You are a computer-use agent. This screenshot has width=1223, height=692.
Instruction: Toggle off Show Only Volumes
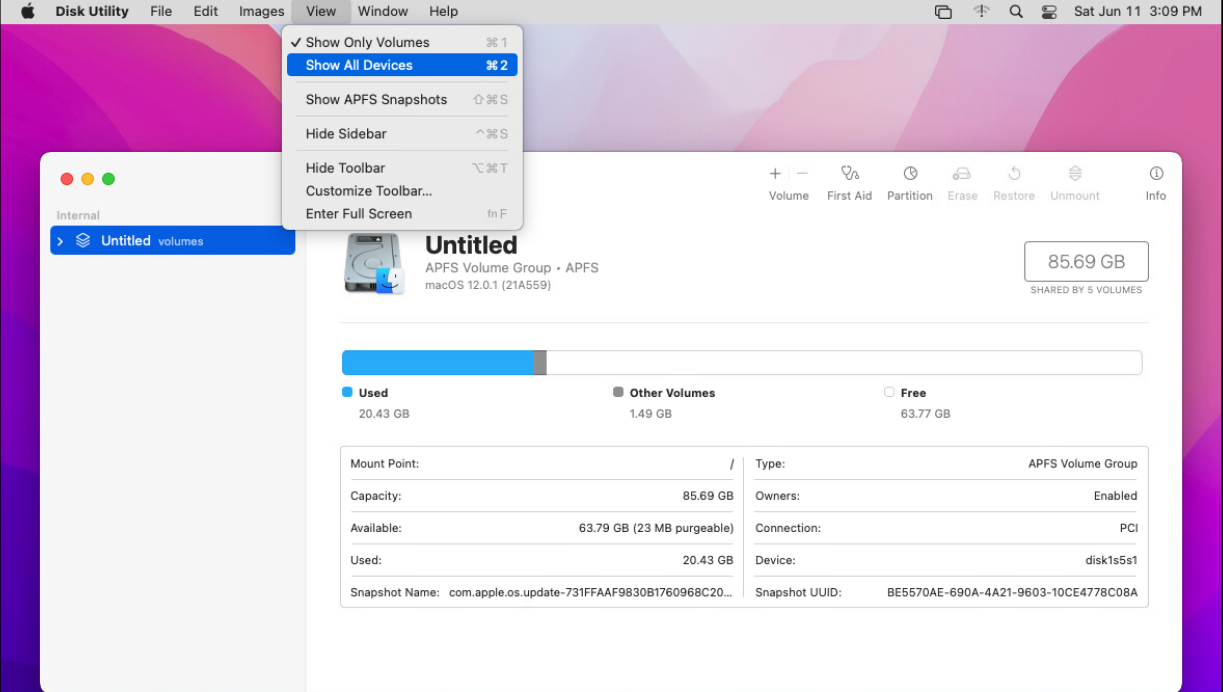pyautogui.click(x=366, y=42)
